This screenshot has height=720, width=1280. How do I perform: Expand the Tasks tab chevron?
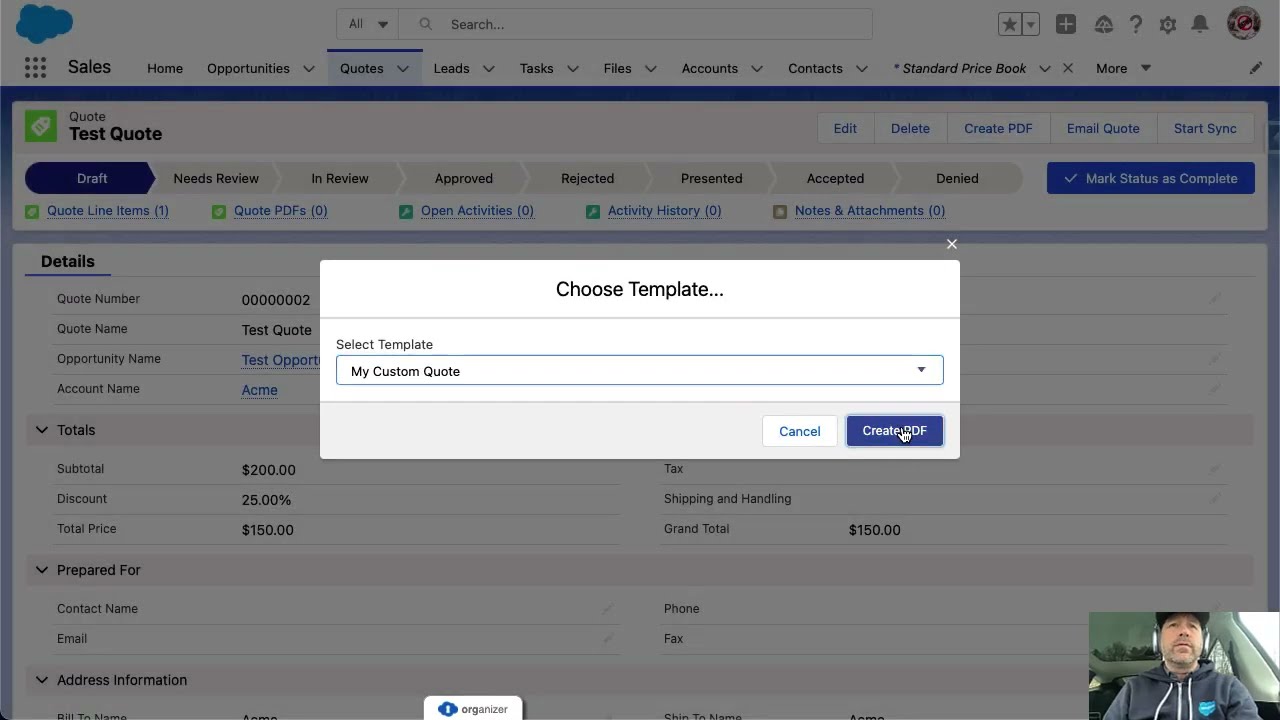tap(573, 68)
